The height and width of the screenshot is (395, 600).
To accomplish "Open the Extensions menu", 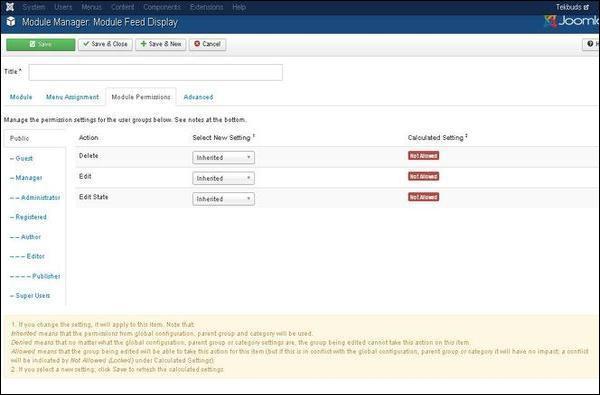I will [207, 7].
